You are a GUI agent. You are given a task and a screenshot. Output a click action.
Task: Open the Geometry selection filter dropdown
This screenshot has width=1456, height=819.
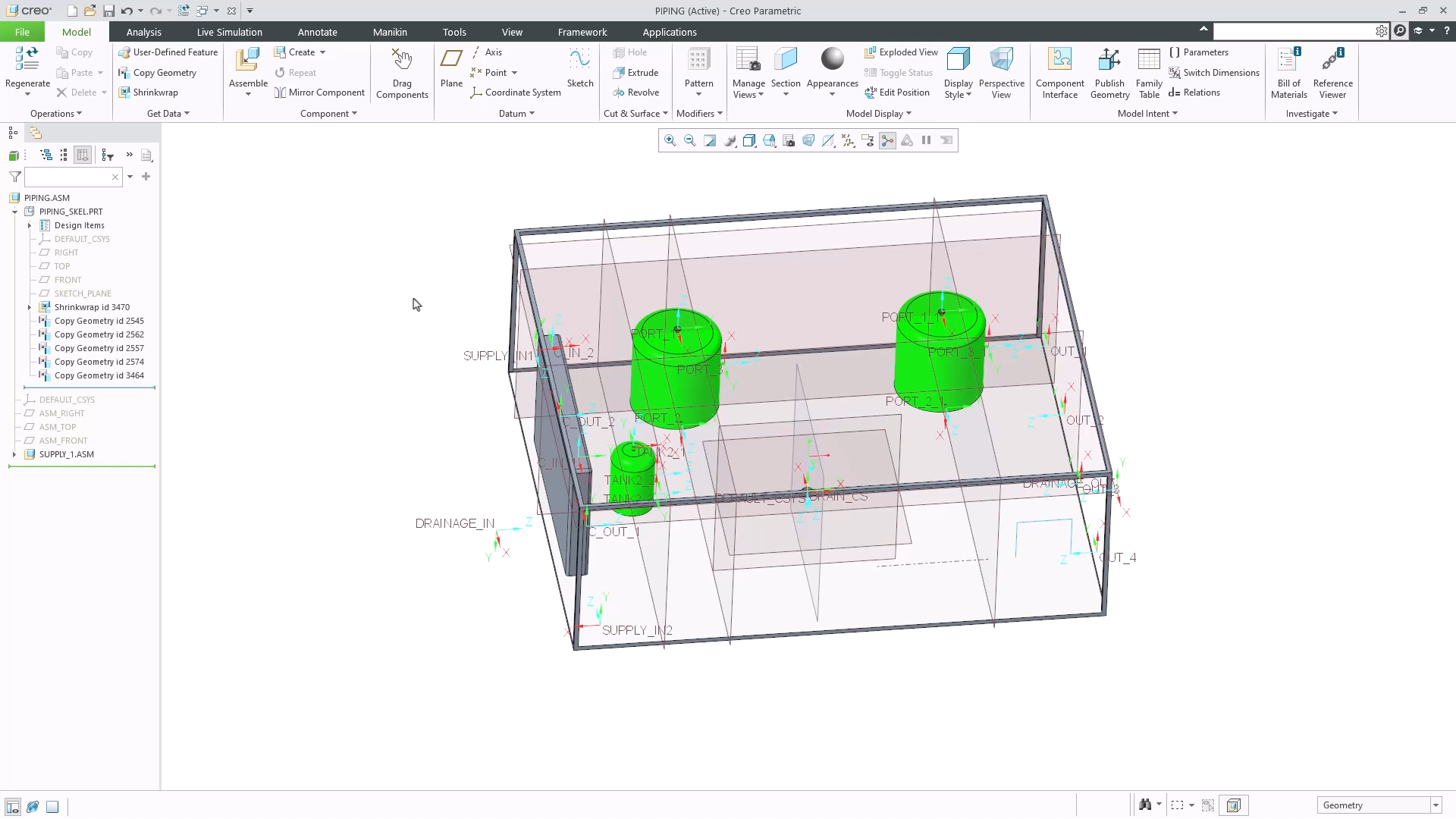(1436, 805)
